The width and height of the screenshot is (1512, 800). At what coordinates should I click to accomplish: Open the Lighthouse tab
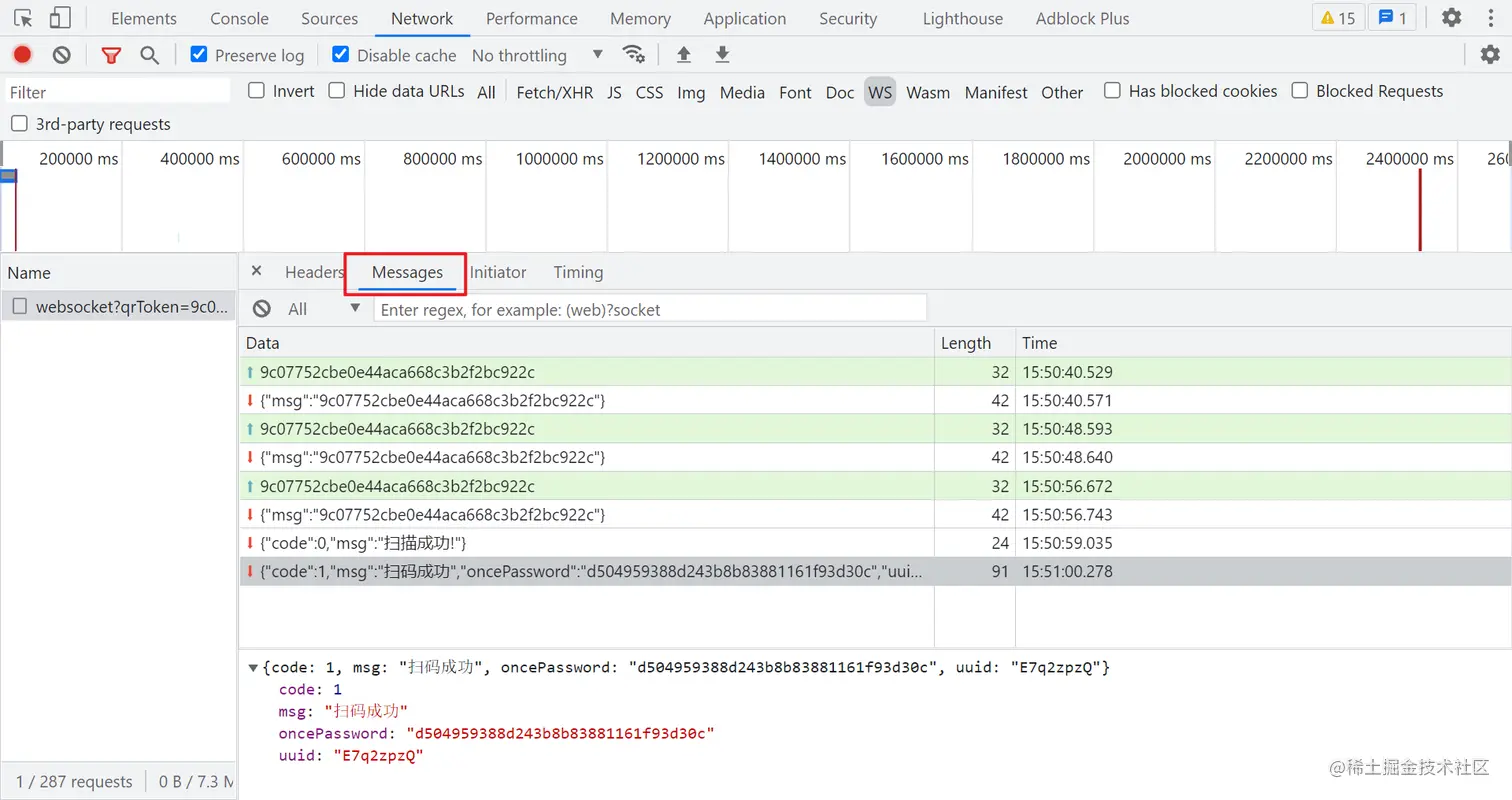point(962,18)
